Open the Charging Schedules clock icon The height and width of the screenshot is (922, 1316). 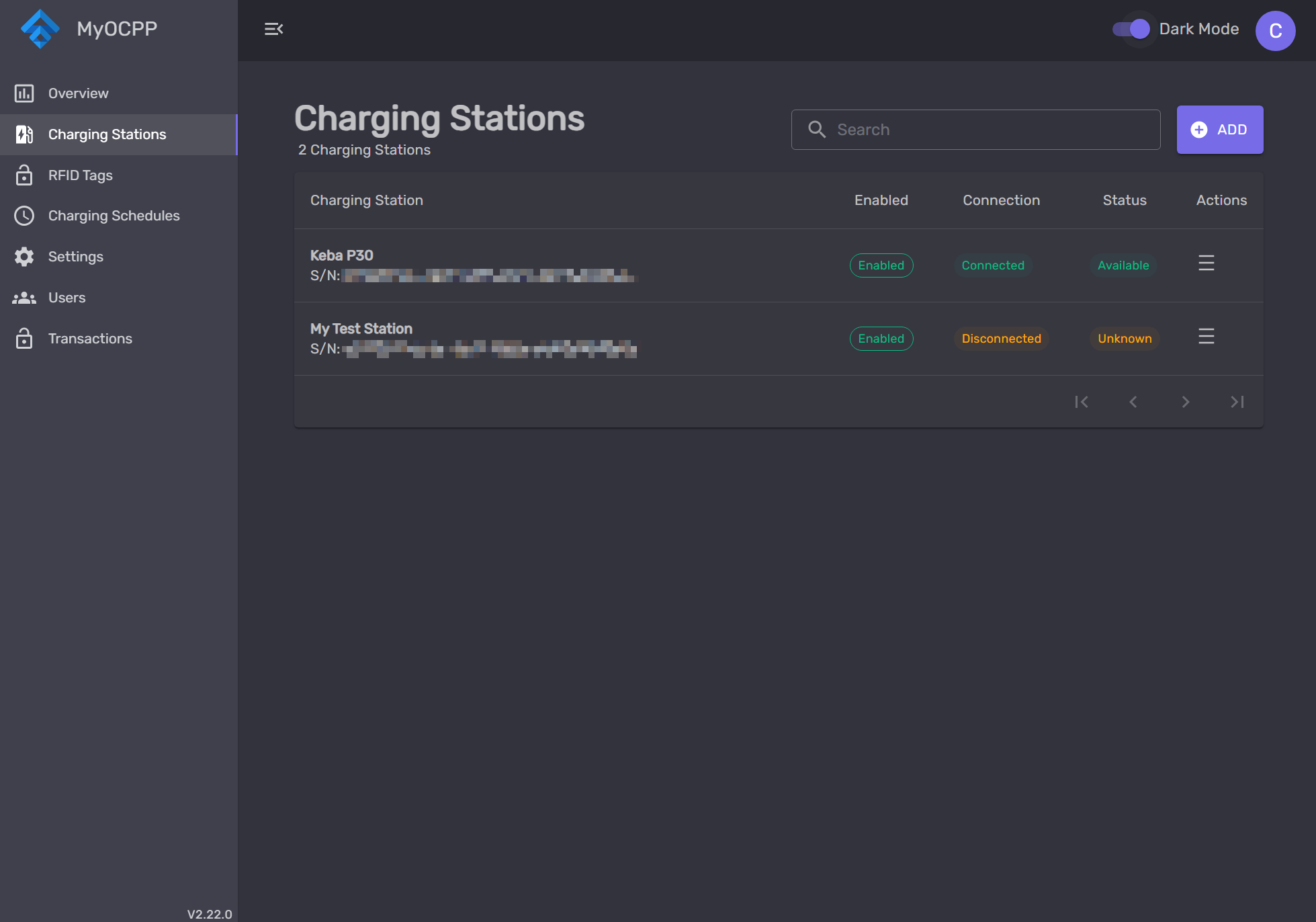point(24,216)
